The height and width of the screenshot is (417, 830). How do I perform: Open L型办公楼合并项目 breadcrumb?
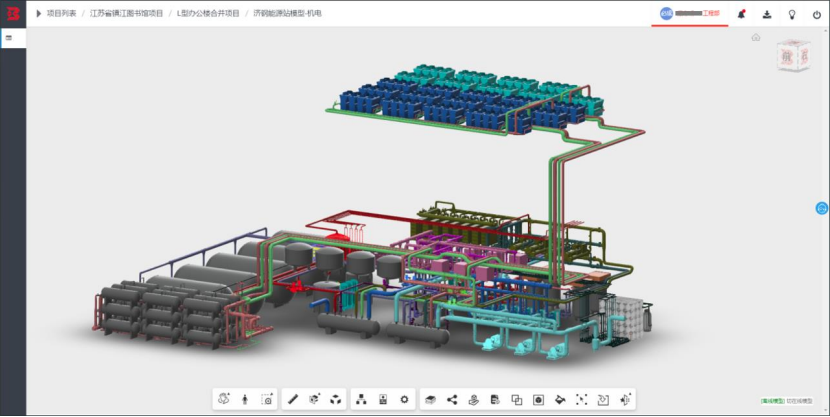point(208,14)
